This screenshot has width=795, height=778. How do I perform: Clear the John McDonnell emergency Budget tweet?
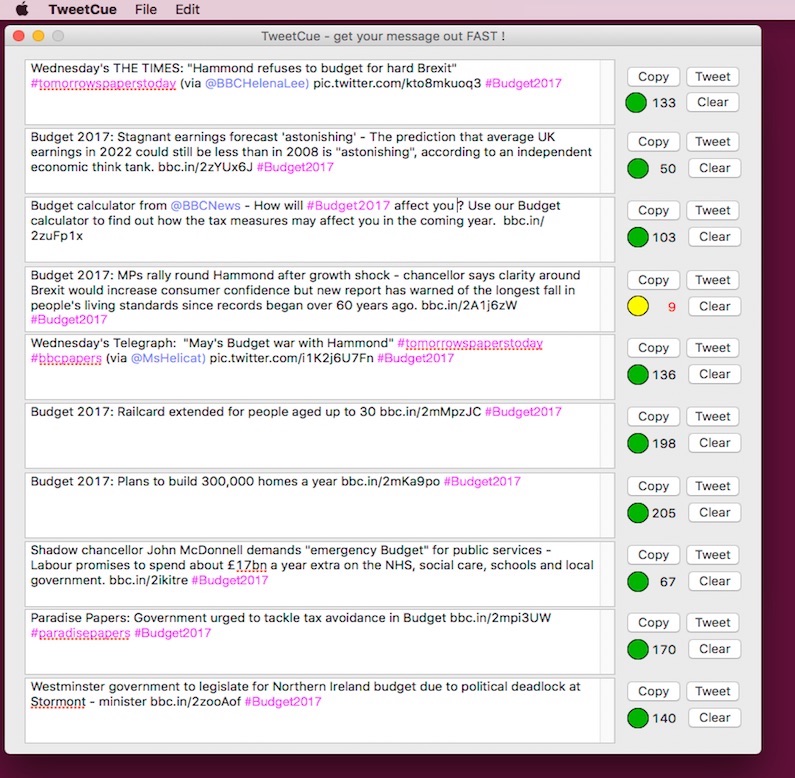(714, 581)
